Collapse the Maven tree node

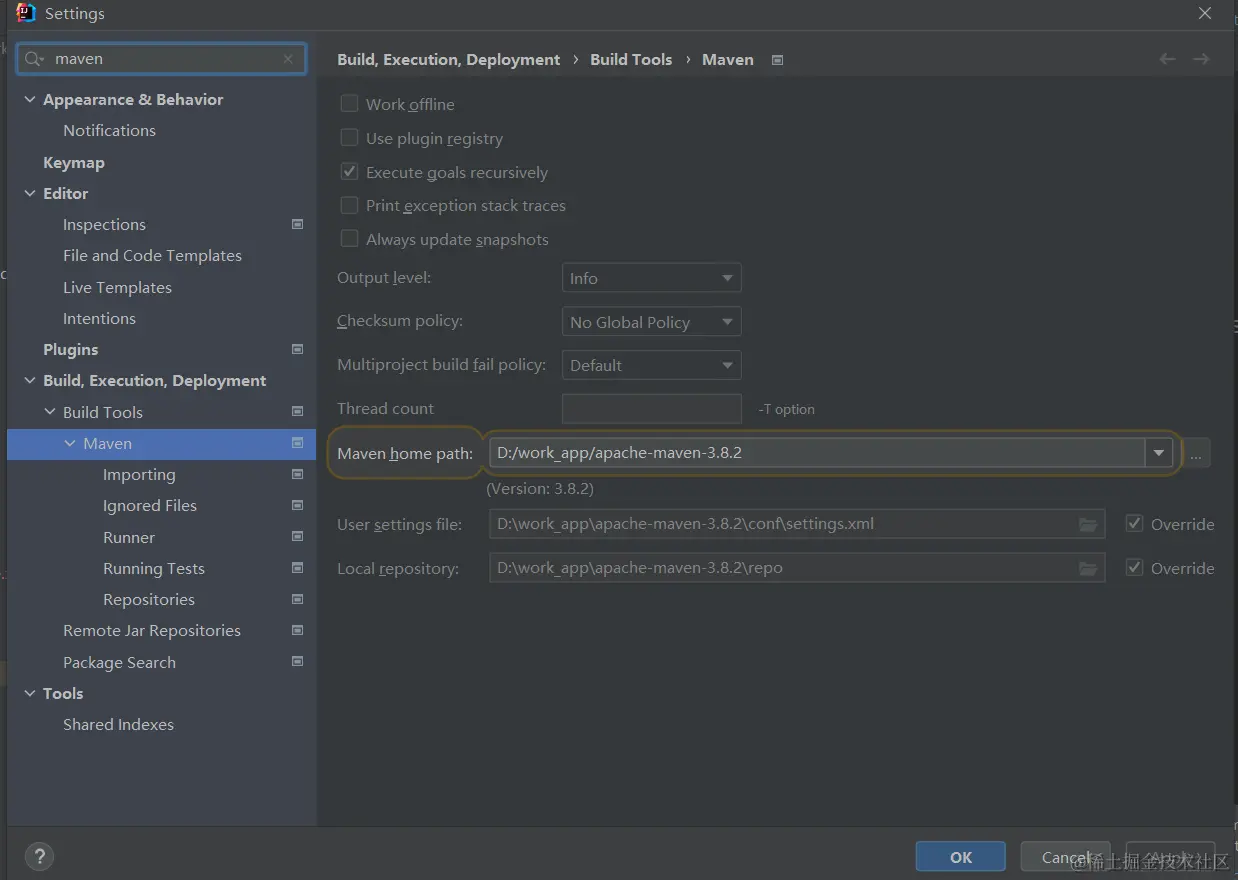click(x=70, y=443)
